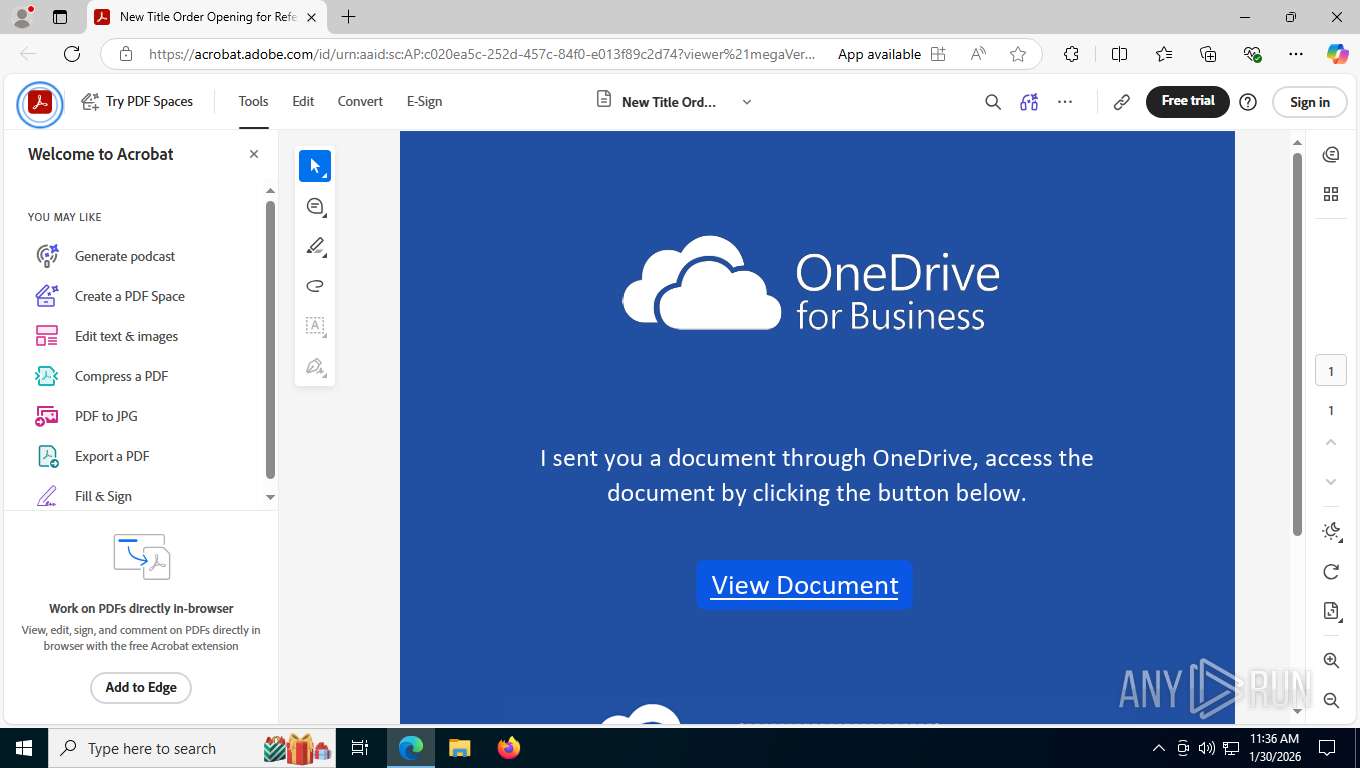Viewport: 1360px width, 768px height.
Task: Go to next page with down chevron
Action: 1331,482
